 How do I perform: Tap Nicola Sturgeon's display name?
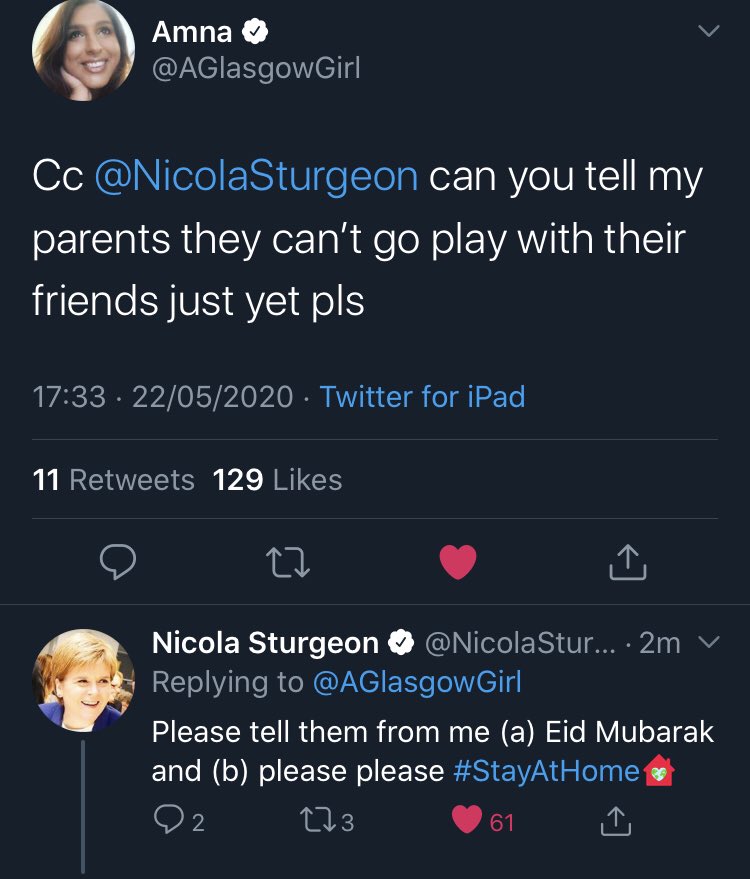click(x=265, y=643)
